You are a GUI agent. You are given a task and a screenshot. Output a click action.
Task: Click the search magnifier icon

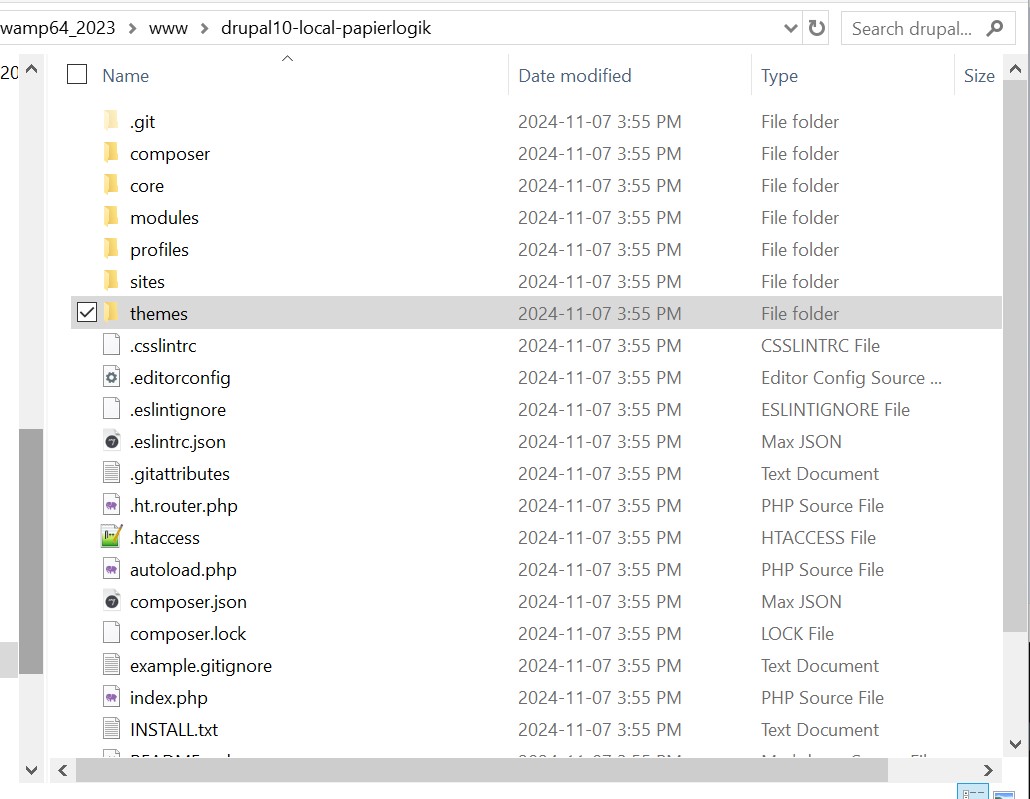click(x=994, y=29)
